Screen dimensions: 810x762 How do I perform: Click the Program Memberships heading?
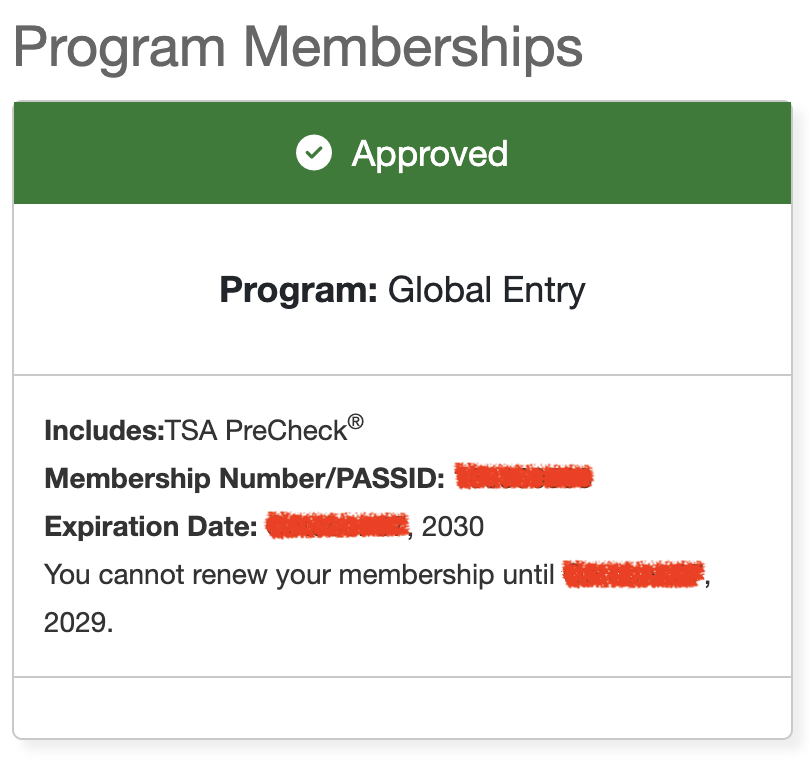(298, 48)
